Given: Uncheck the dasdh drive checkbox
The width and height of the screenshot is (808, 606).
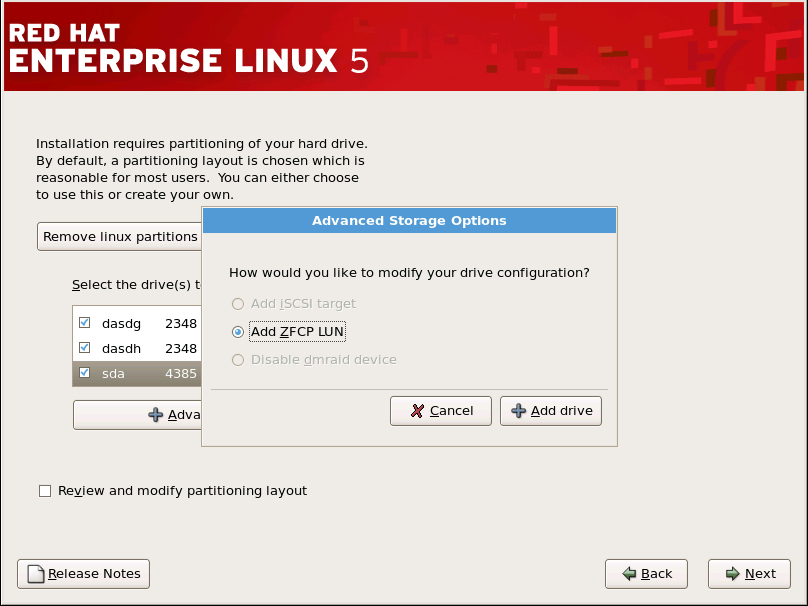Looking at the screenshot, I should point(85,348).
